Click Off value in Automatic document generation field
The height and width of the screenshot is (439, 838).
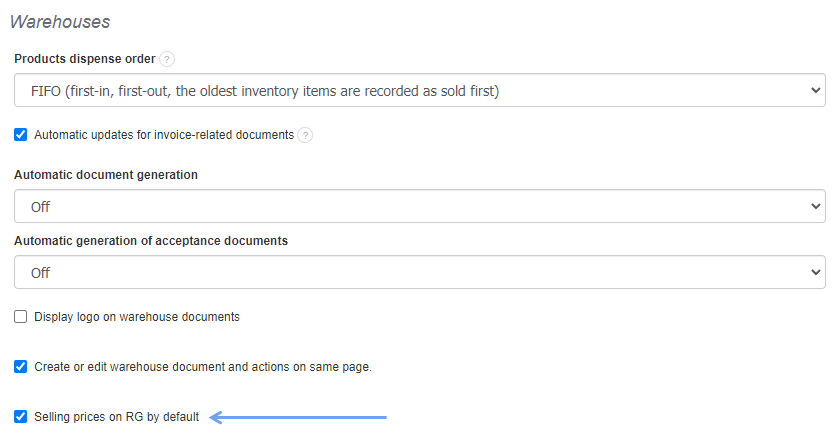click(40, 207)
